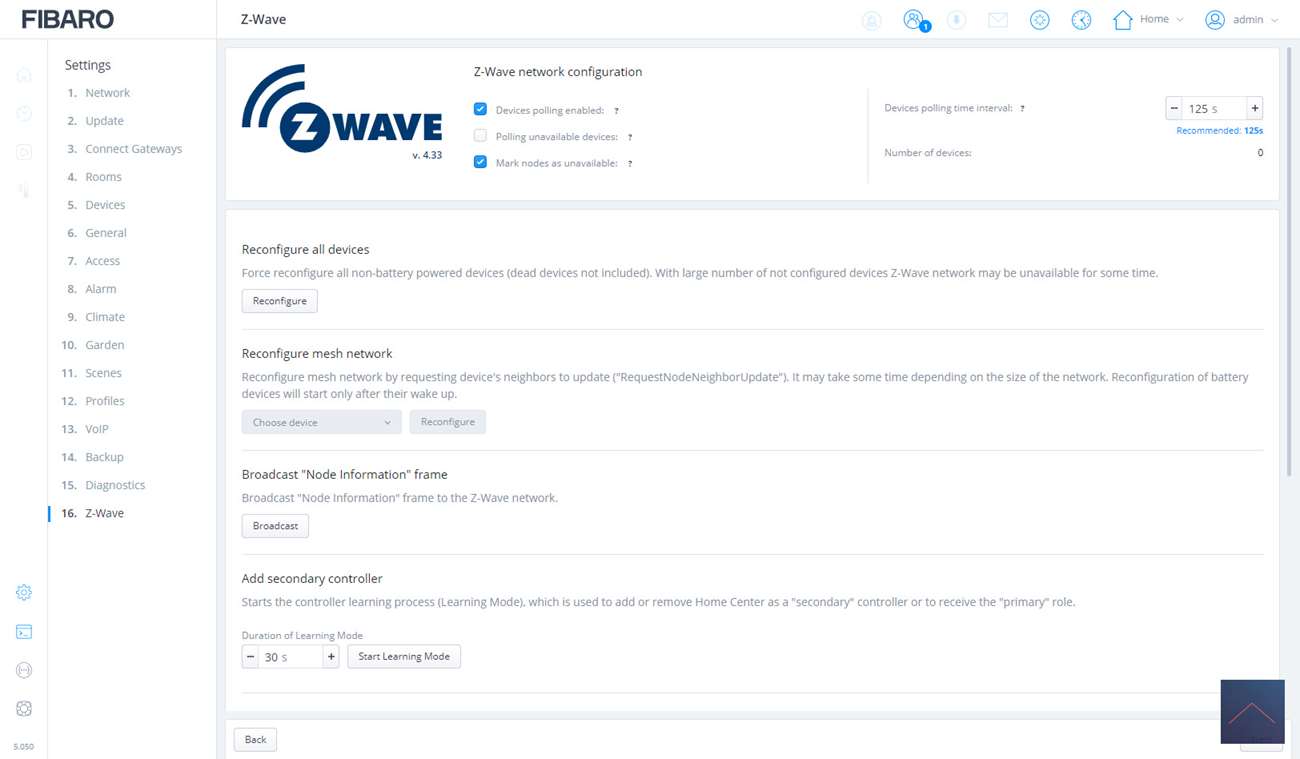Click the Z-Wave logo image
The width and height of the screenshot is (1300, 759).
pyautogui.click(x=342, y=108)
